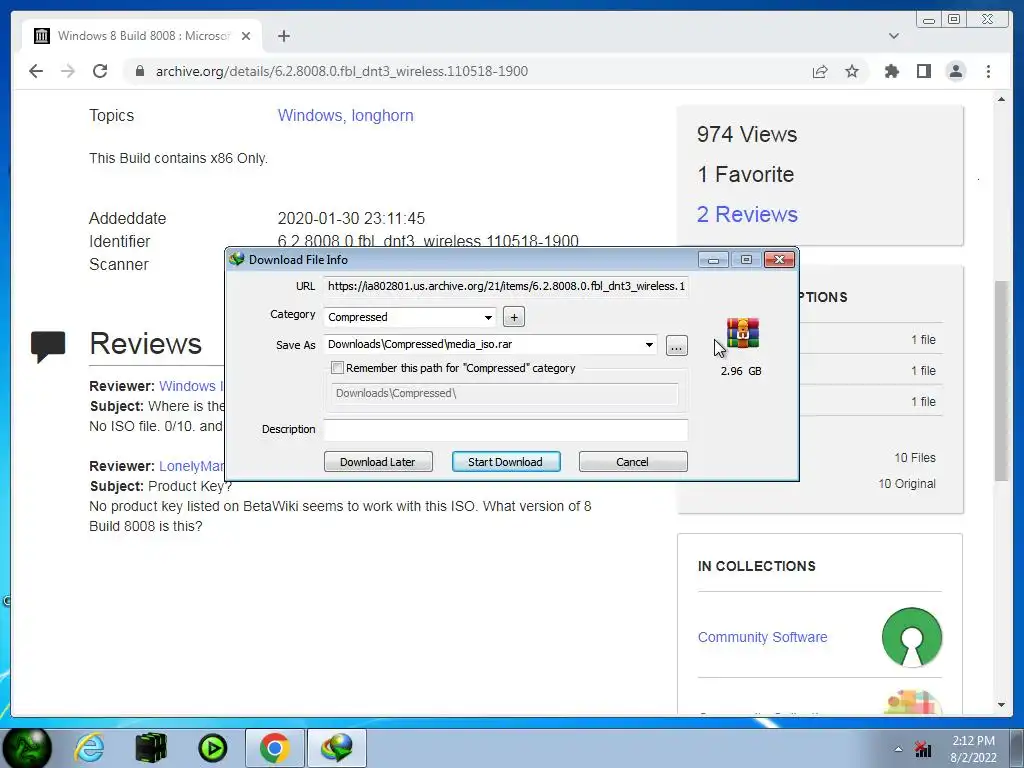This screenshot has height=768, width=1024.
Task: Close the Windows 8 Build 8008 tab
Action: 246,36
